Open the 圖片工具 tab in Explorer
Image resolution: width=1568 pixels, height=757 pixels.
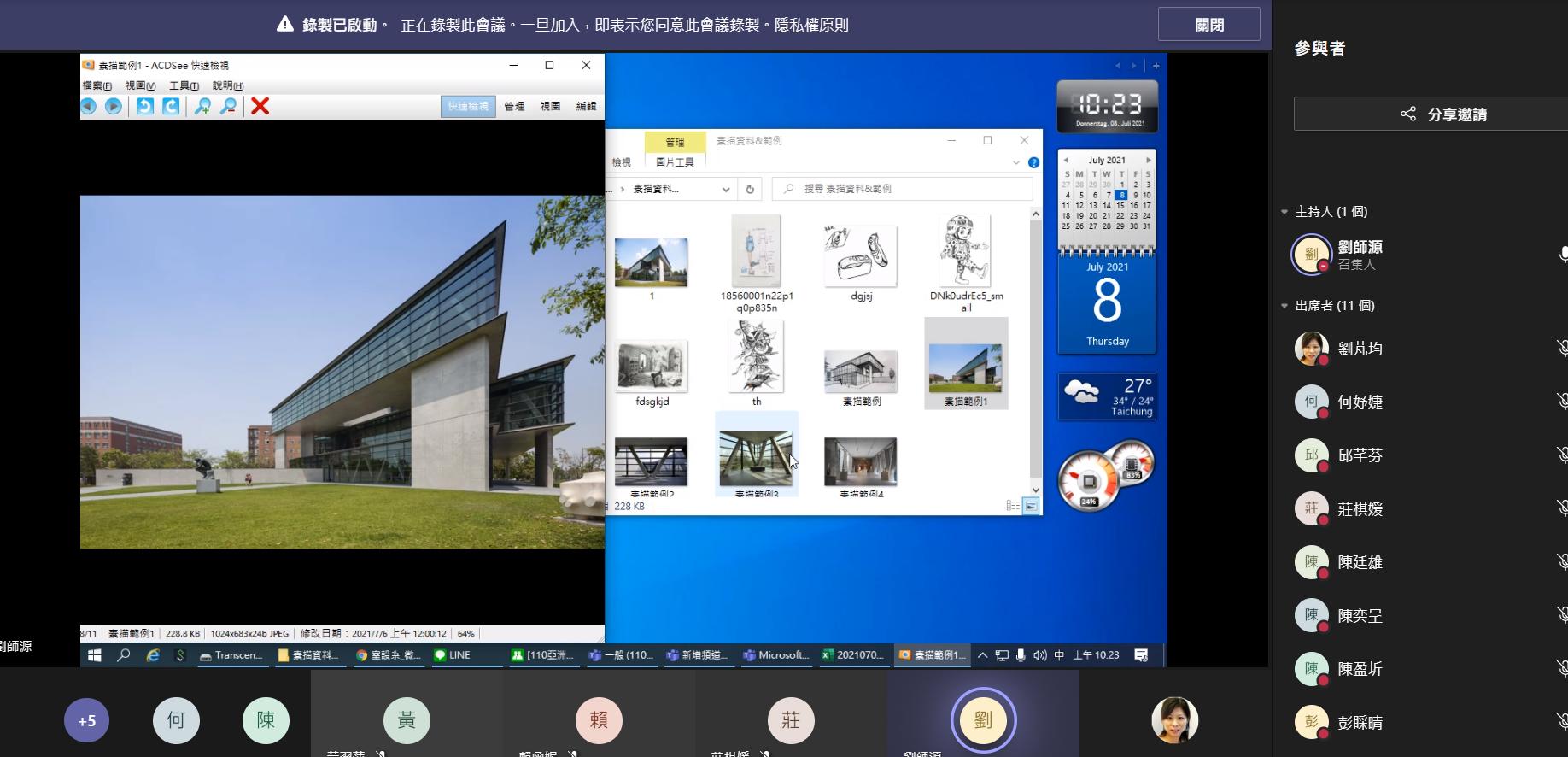click(675, 162)
